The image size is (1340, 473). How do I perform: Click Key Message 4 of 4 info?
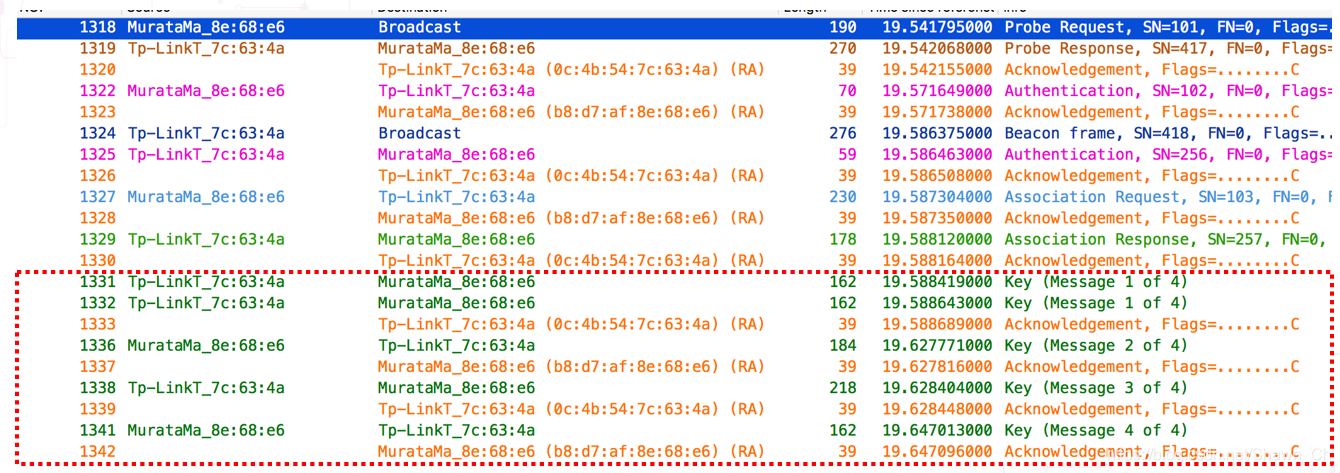point(1096,430)
